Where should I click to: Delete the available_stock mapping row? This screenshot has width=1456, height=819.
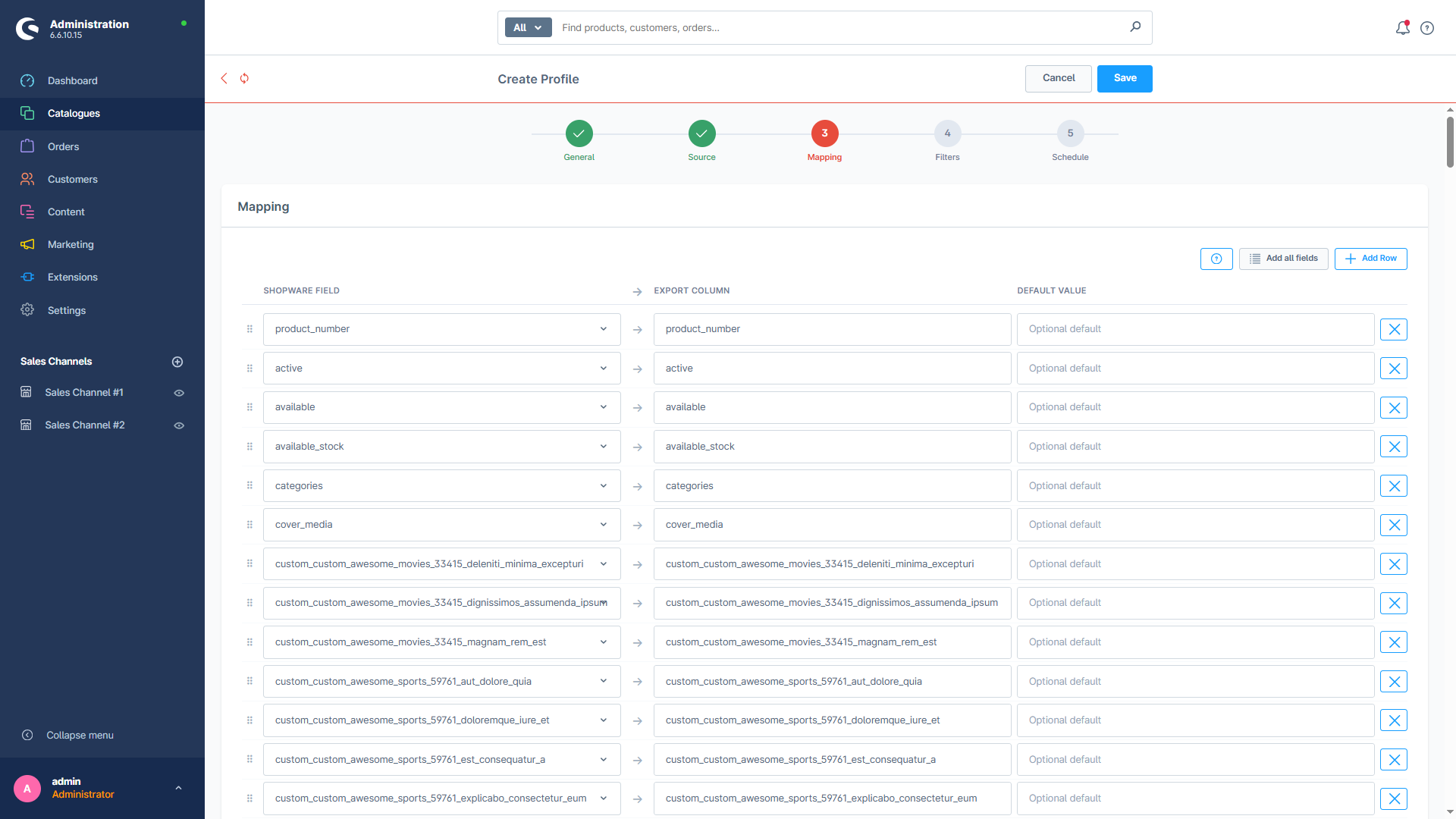(x=1394, y=447)
